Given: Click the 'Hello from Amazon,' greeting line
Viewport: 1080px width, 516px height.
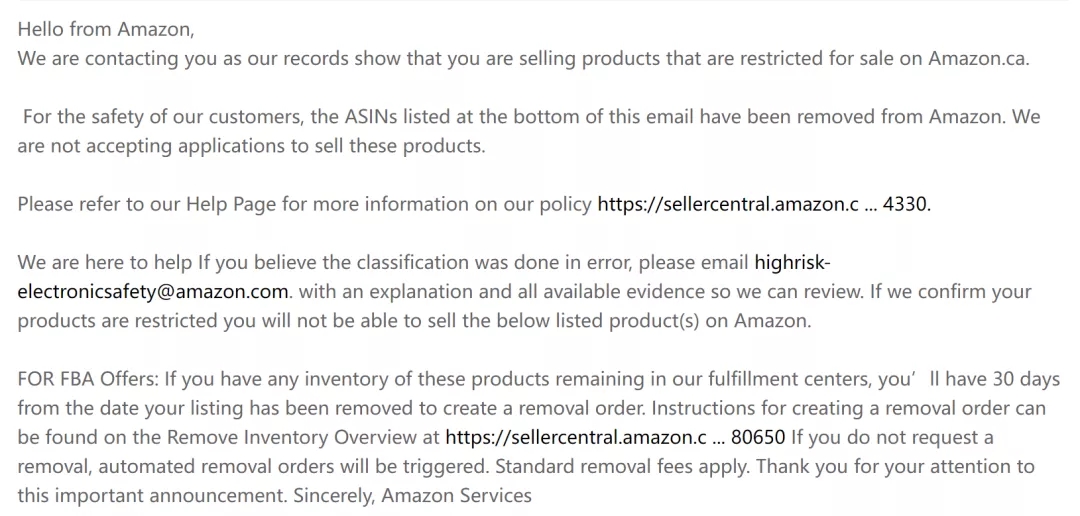Looking at the screenshot, I should (106, 29).
